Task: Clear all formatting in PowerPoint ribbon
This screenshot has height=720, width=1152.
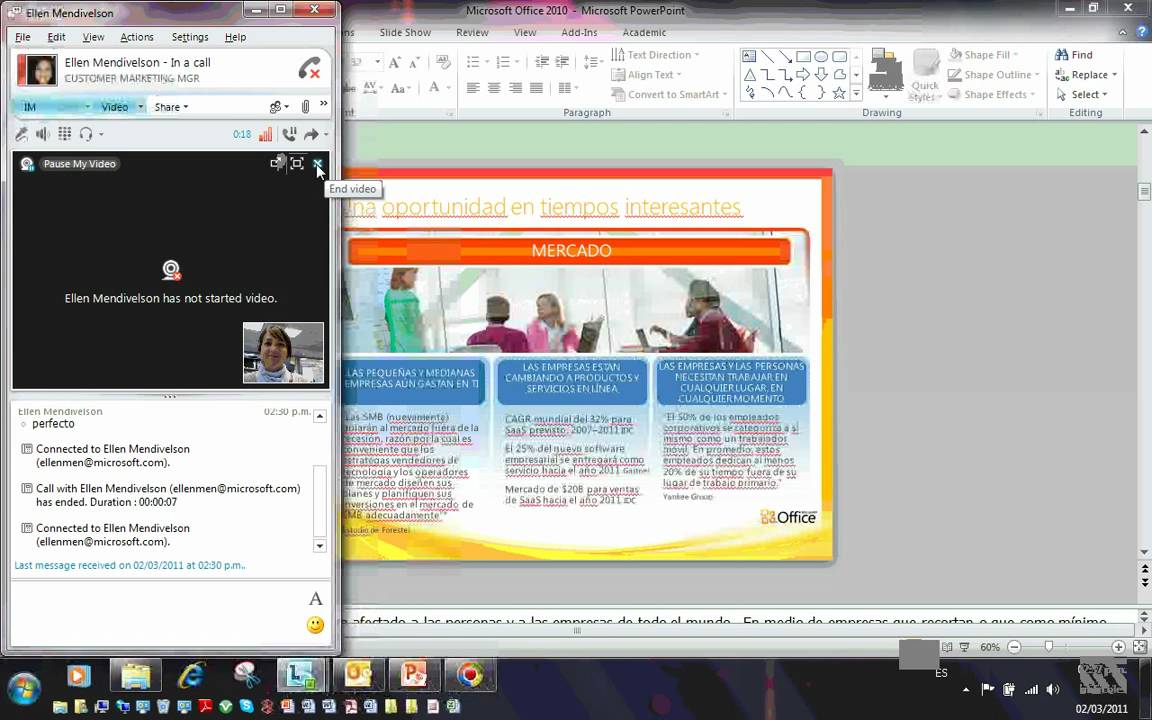Action: click(x=443, y=62)
